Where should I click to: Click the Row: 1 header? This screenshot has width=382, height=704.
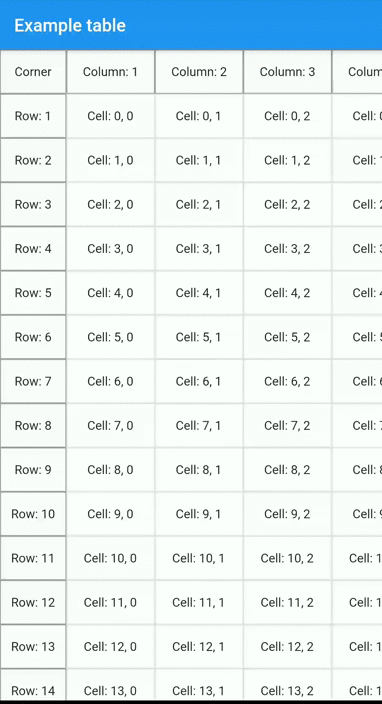pyautogui.click(x=33, y=116)
